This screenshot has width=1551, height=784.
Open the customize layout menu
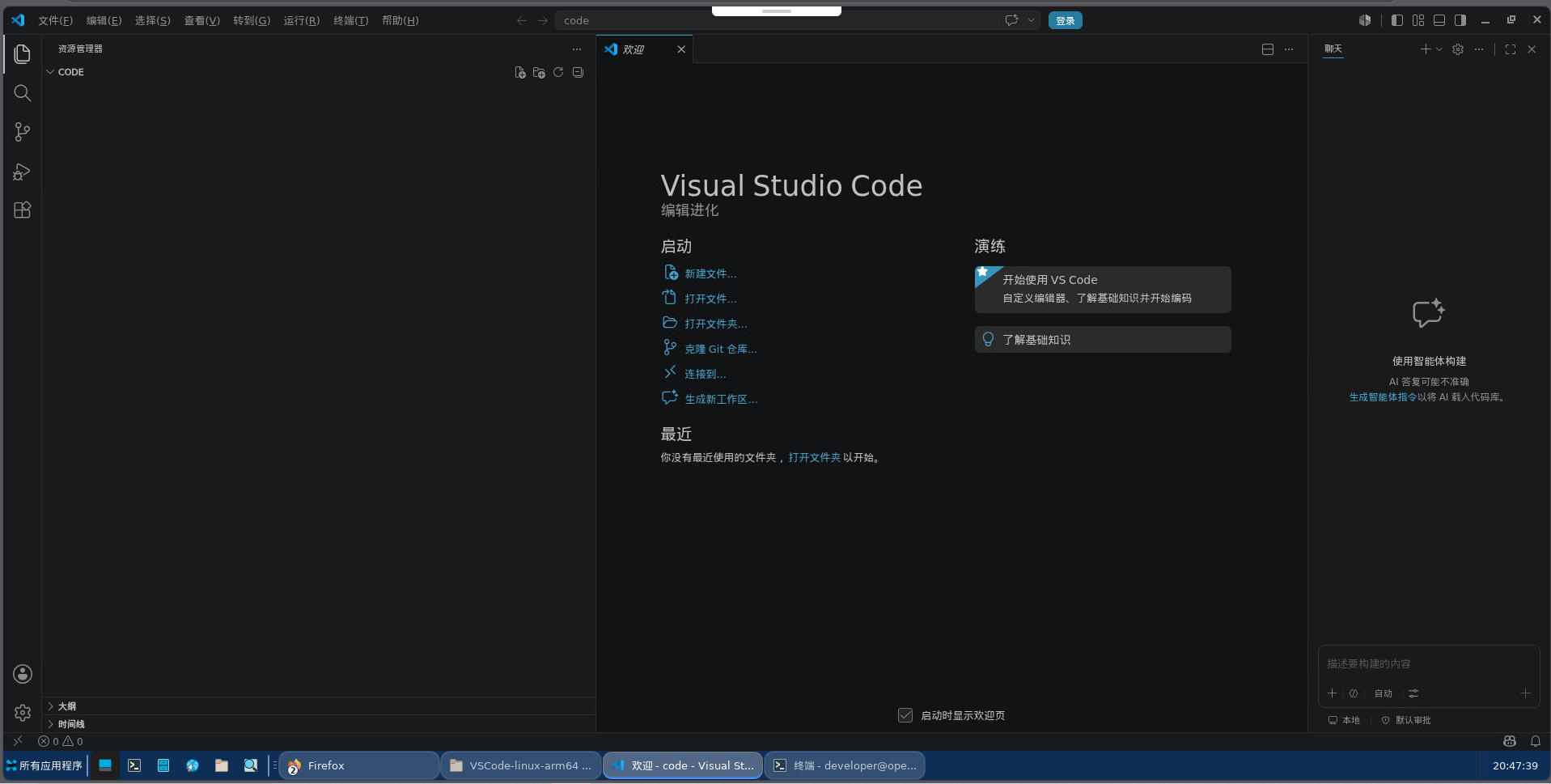1418,20
